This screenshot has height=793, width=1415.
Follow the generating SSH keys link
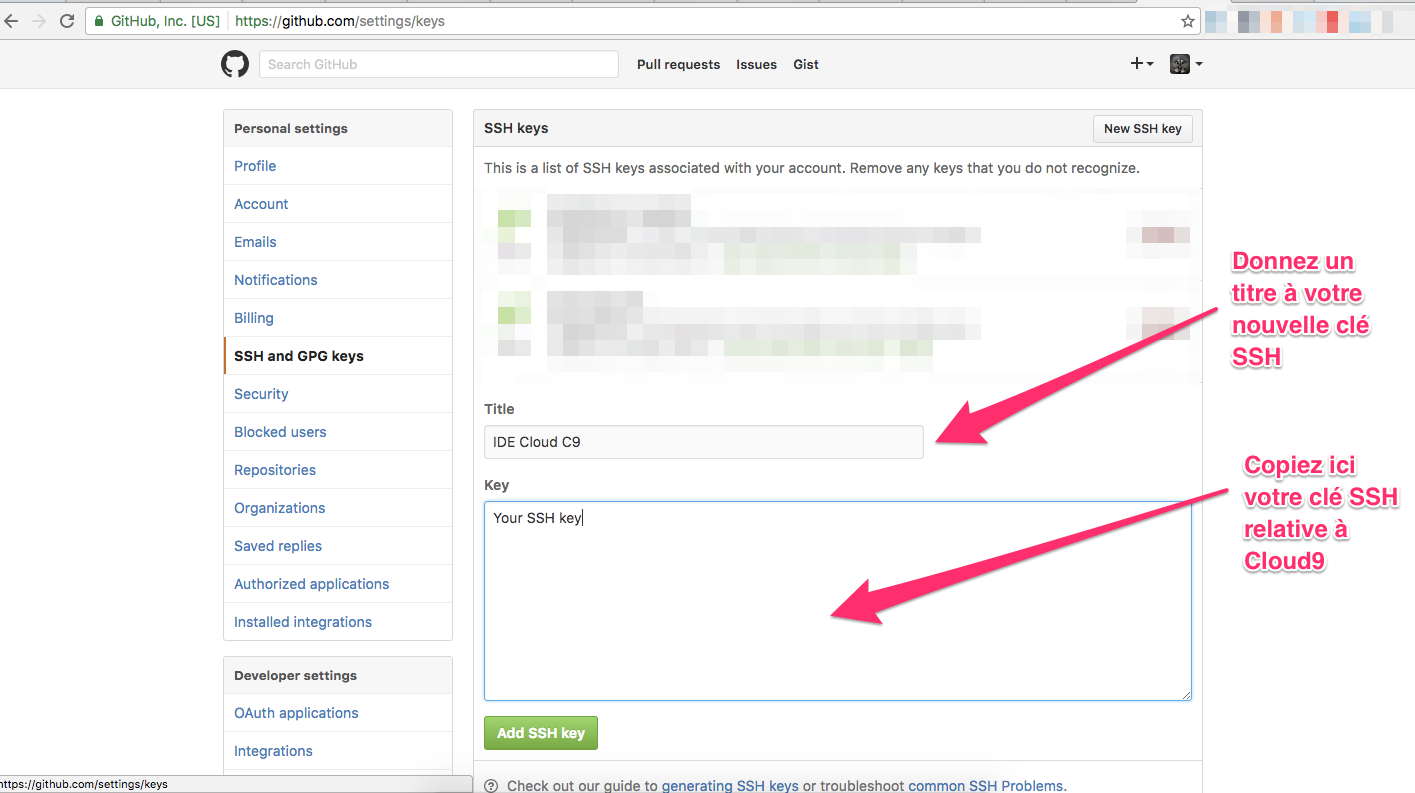[x=730, y=786]
